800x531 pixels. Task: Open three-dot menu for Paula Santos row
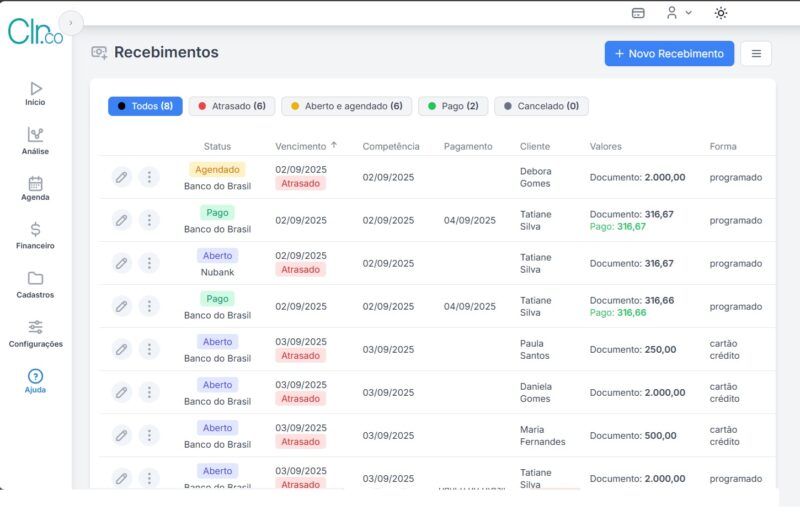149,349
